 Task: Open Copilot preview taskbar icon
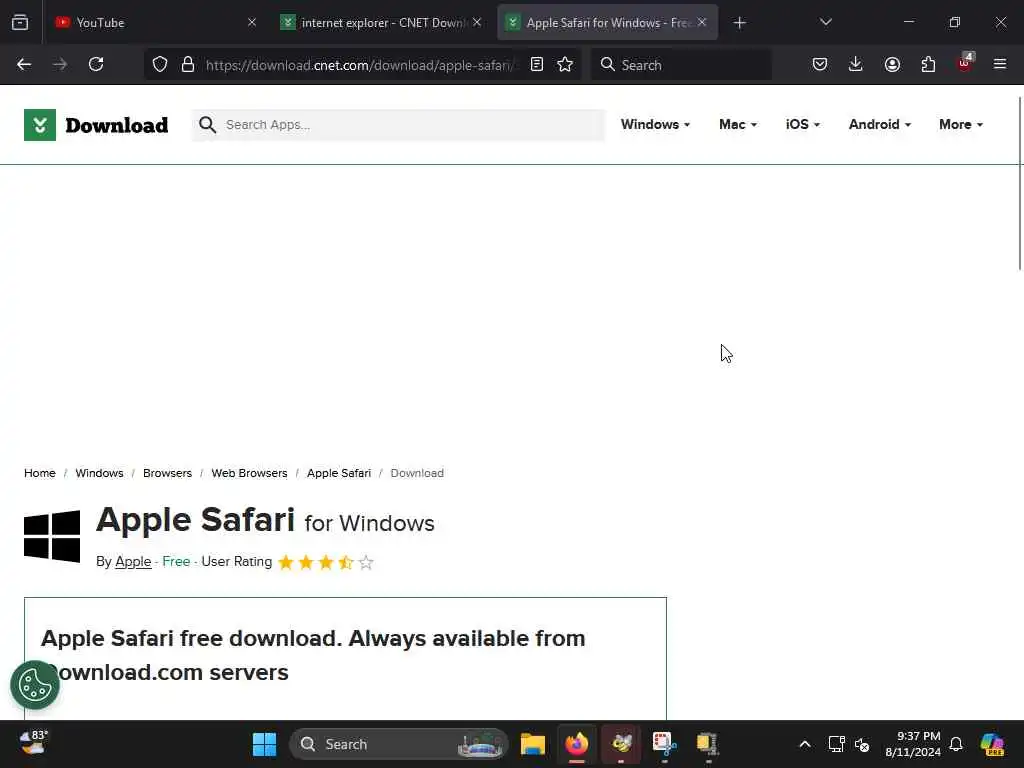point(992,744)
